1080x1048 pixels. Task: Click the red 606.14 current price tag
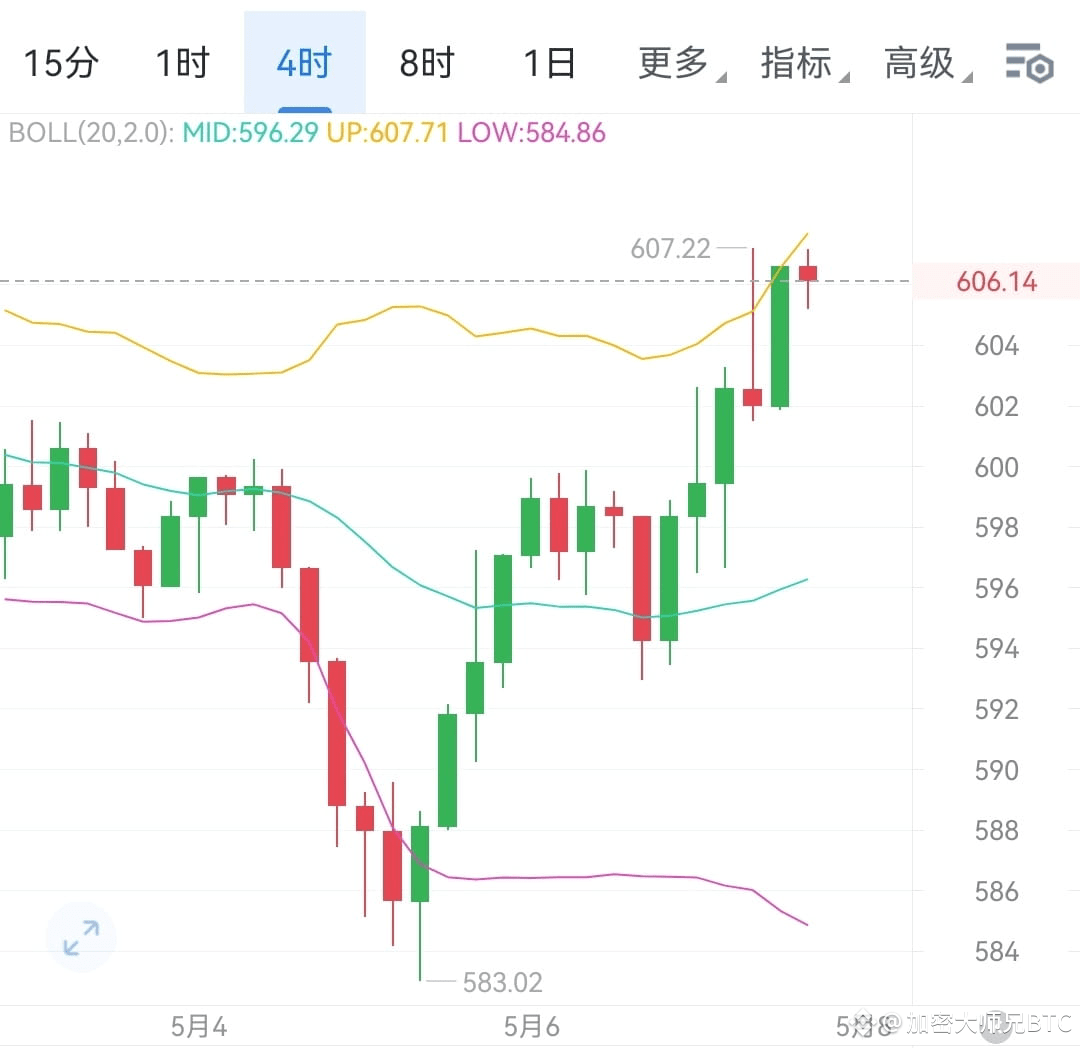pos(996,282)
